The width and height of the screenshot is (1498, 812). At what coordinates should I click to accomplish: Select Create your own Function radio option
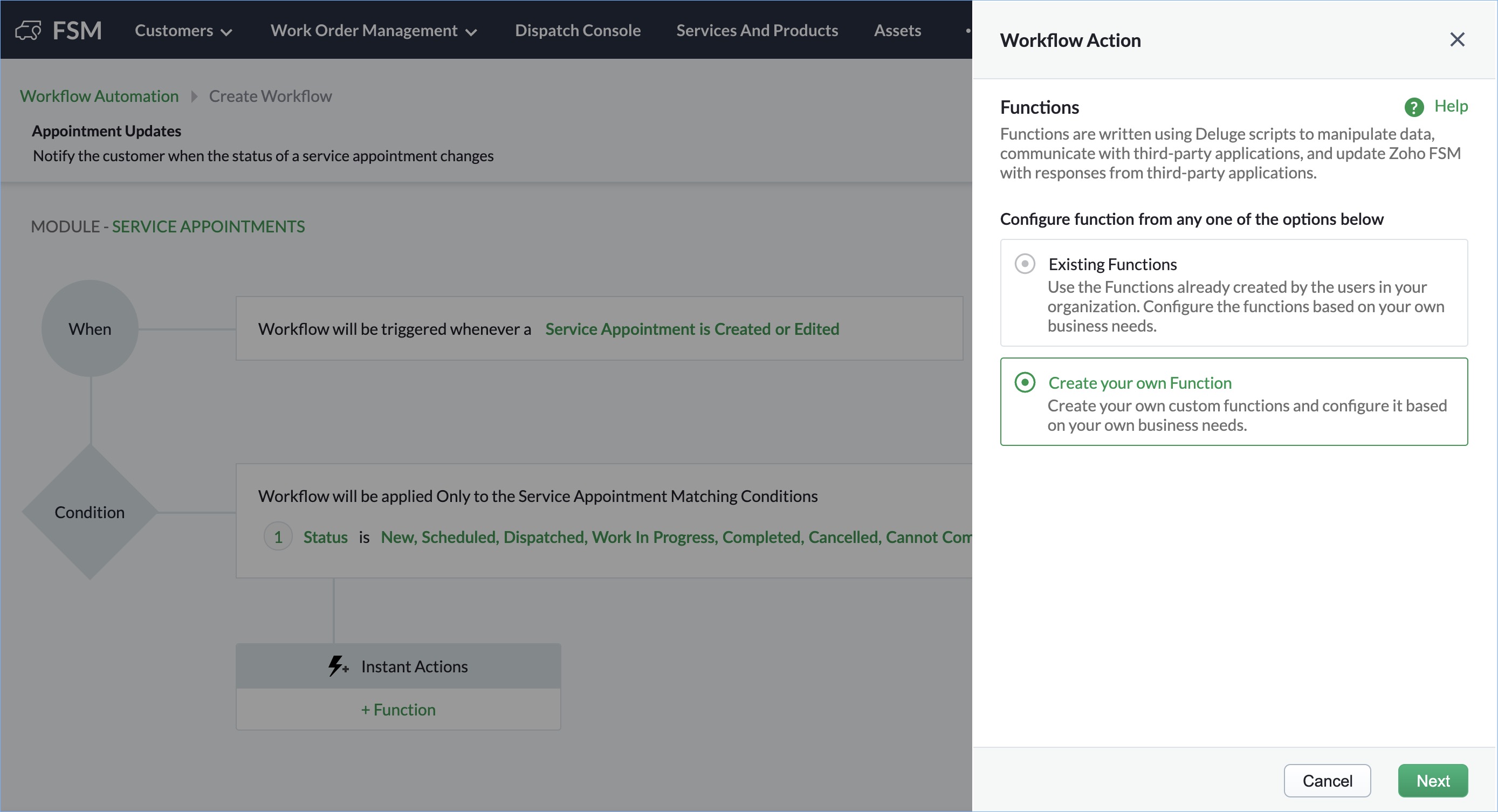pyautogui.click(x=1025, y=382)
